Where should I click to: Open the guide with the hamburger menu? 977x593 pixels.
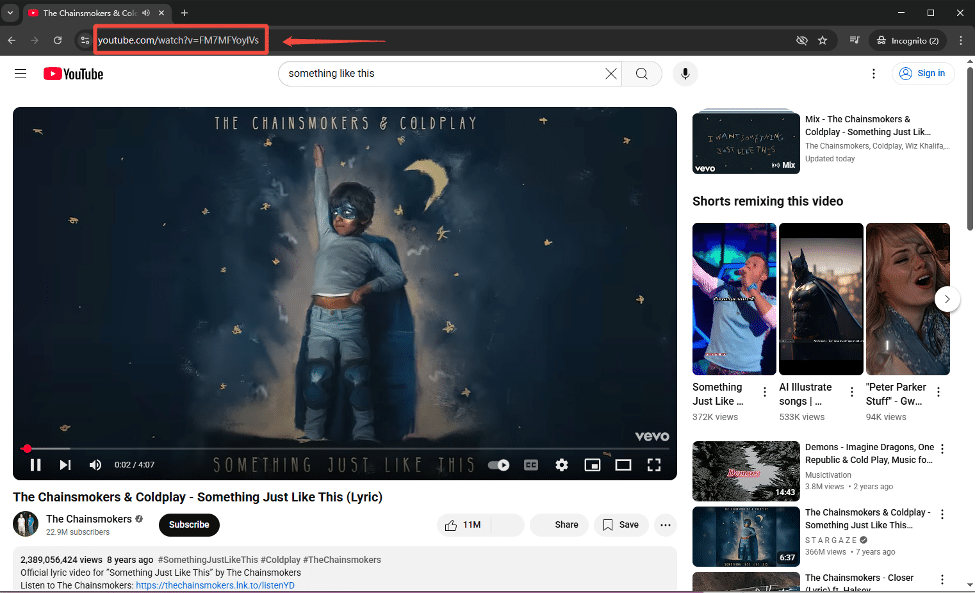click(x=20, y=73)
